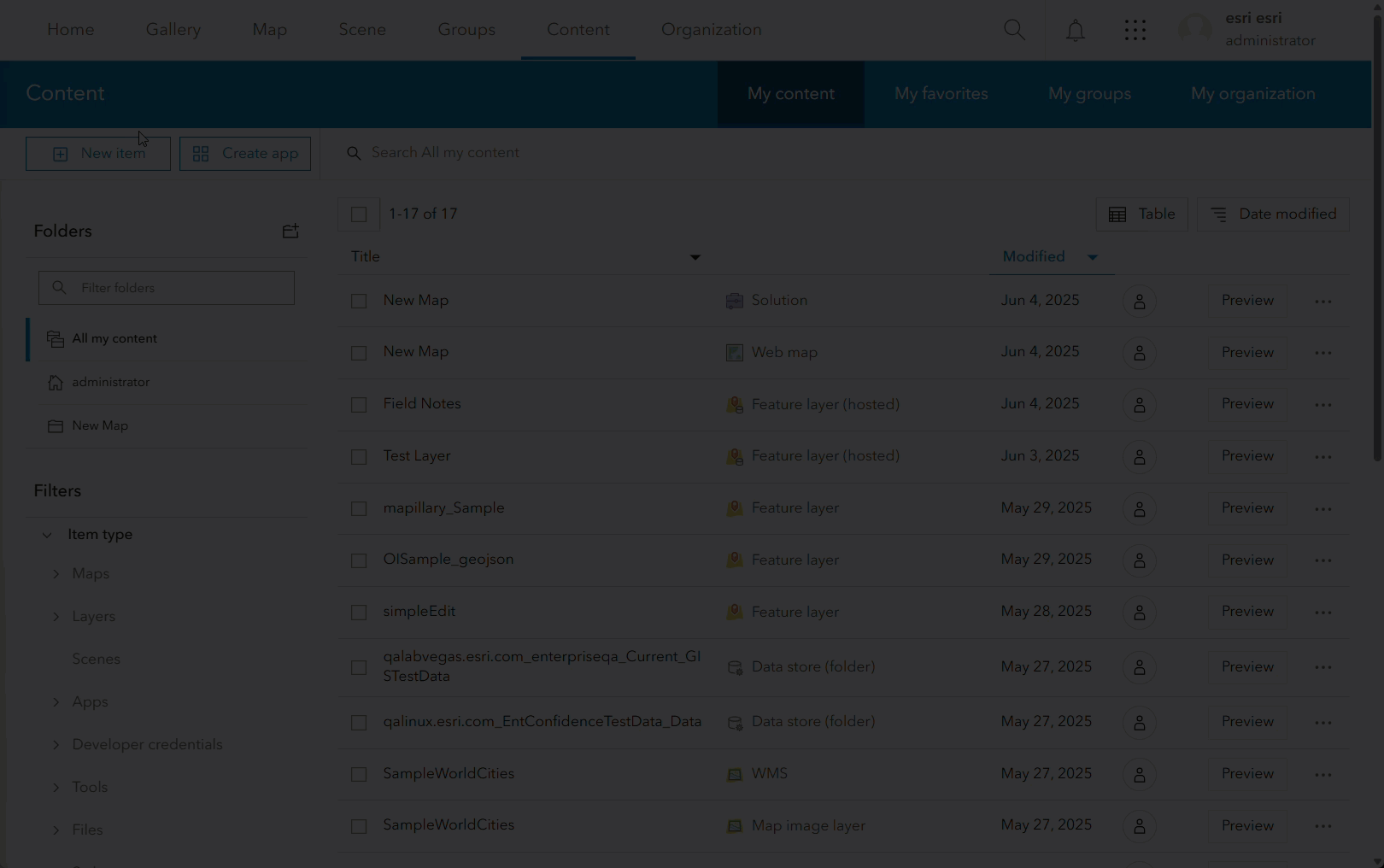
Task: Click the WMS icon for SampleWorldCities
Action: click(x=734, y=774)
